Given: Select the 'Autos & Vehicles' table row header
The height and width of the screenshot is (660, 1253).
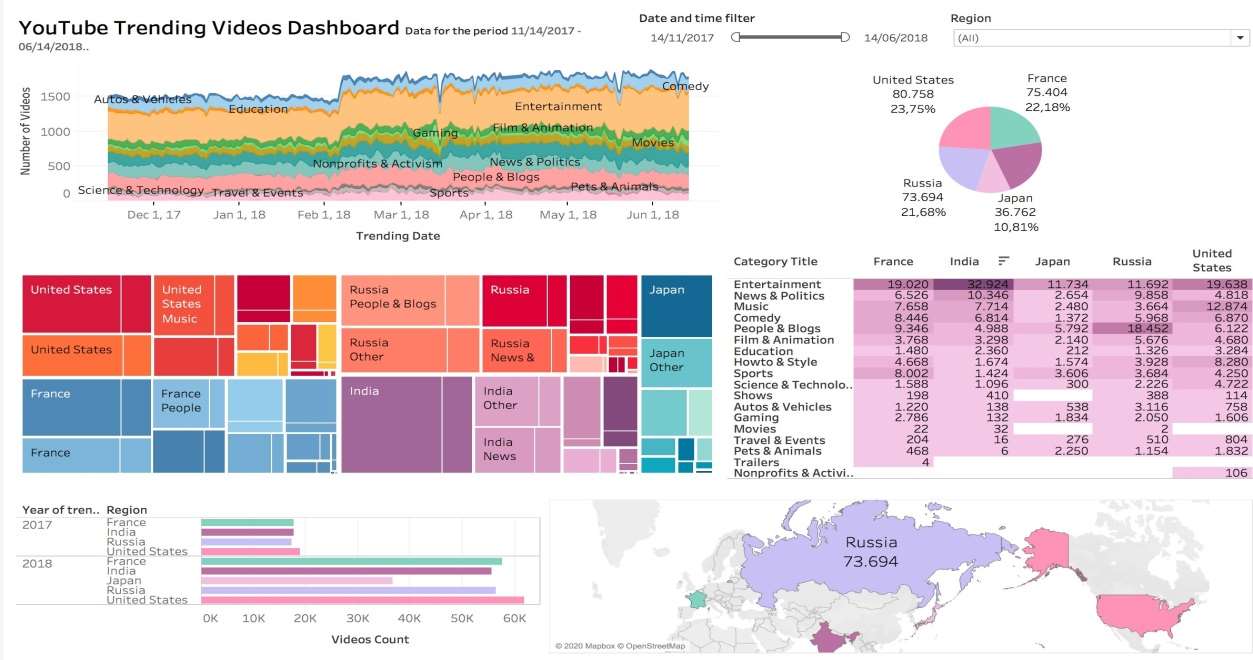Looking at the screenshot, I should pyautogui.click(x=782, y=407).
